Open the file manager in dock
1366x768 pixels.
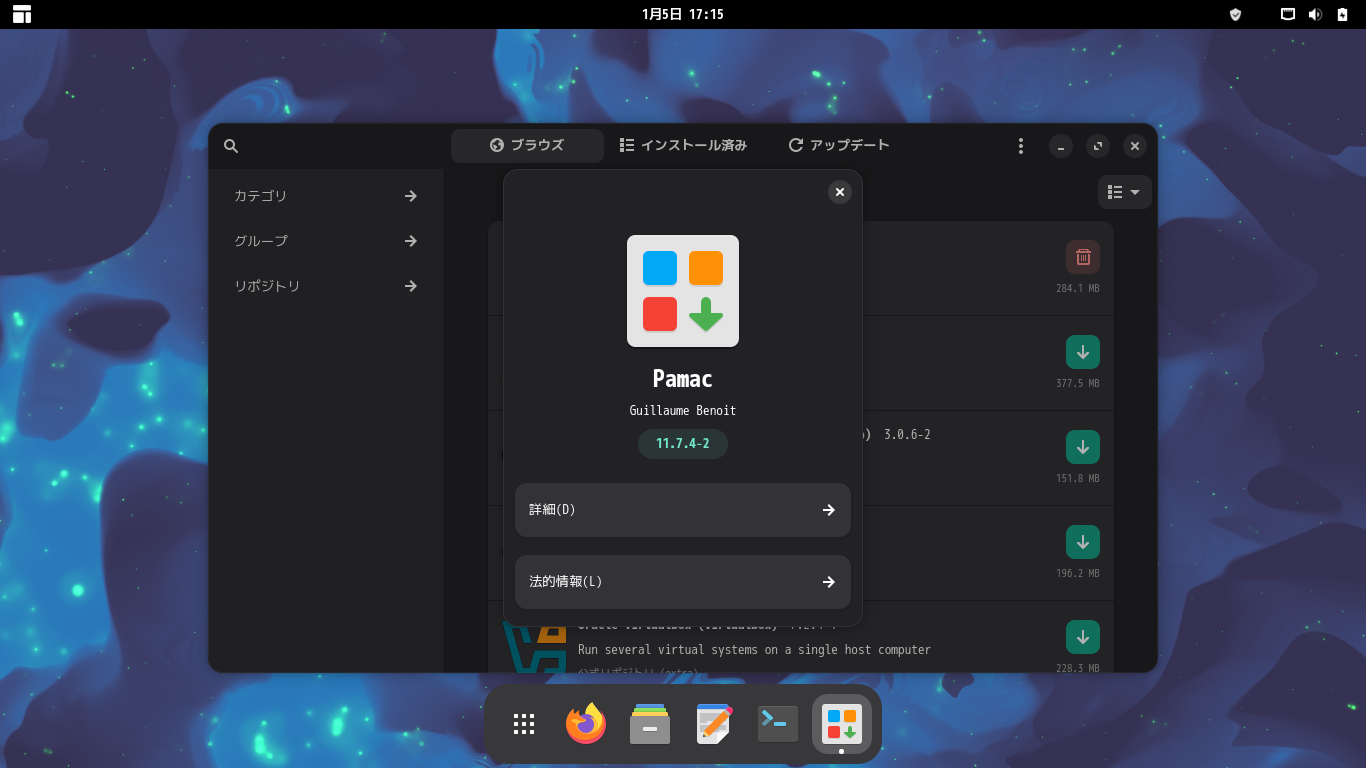coord(650,724)
